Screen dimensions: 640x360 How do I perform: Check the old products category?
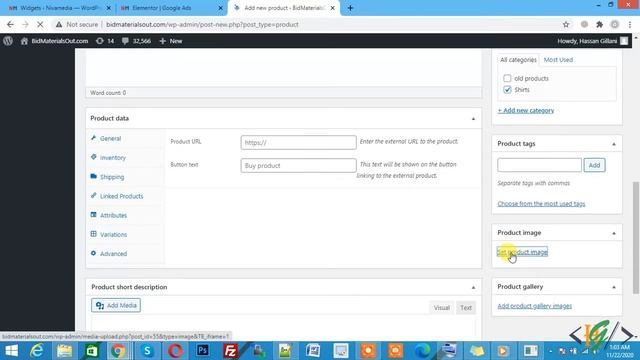pos(507,78)
